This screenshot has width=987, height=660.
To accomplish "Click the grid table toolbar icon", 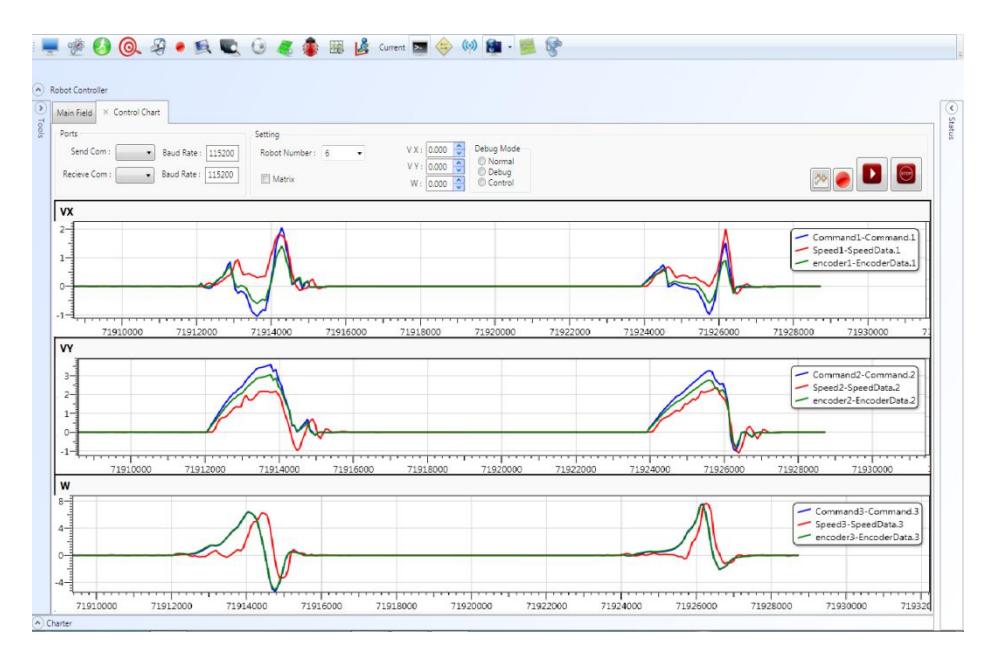I will pyautogui.click(x=337, y=47).
